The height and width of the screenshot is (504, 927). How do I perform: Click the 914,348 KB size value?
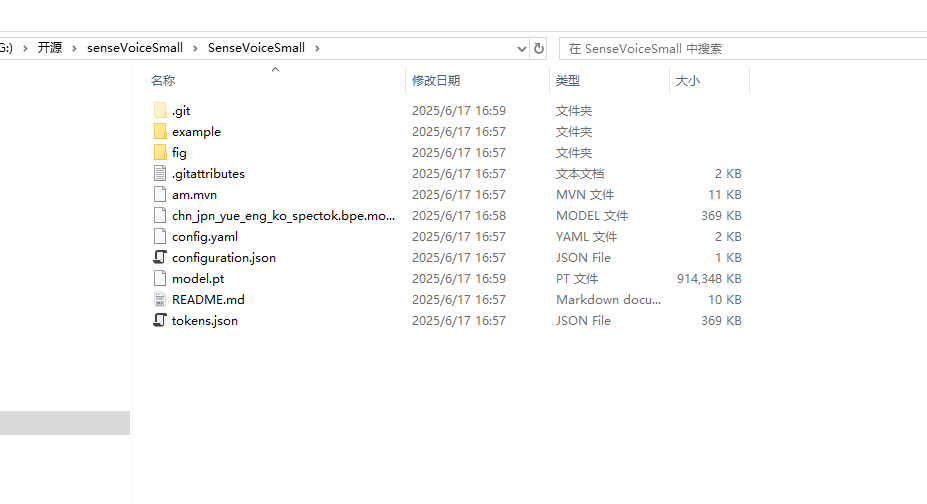(x=709, y=278)
